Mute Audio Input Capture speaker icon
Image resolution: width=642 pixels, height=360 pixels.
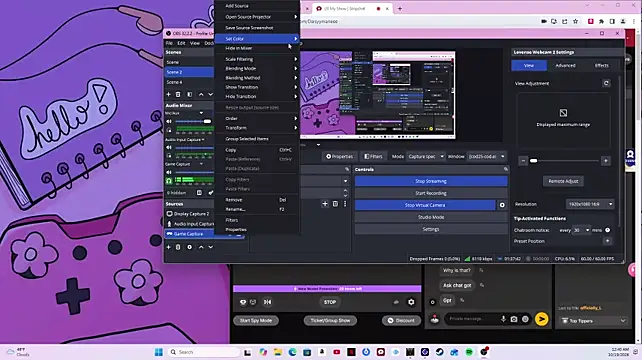[169, 147]
